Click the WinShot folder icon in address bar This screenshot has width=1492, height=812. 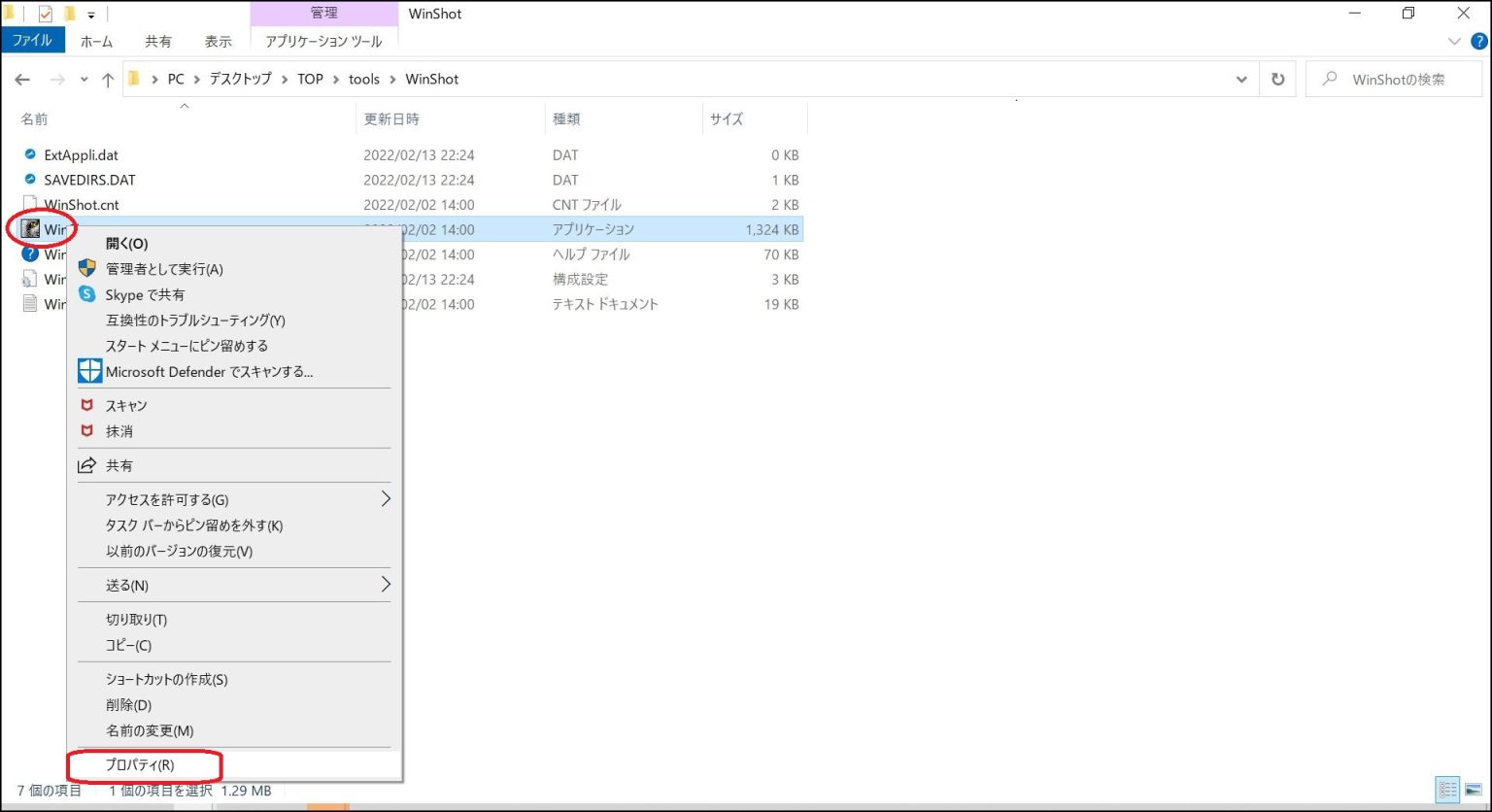pyautogui.click(x=133, y=79)
